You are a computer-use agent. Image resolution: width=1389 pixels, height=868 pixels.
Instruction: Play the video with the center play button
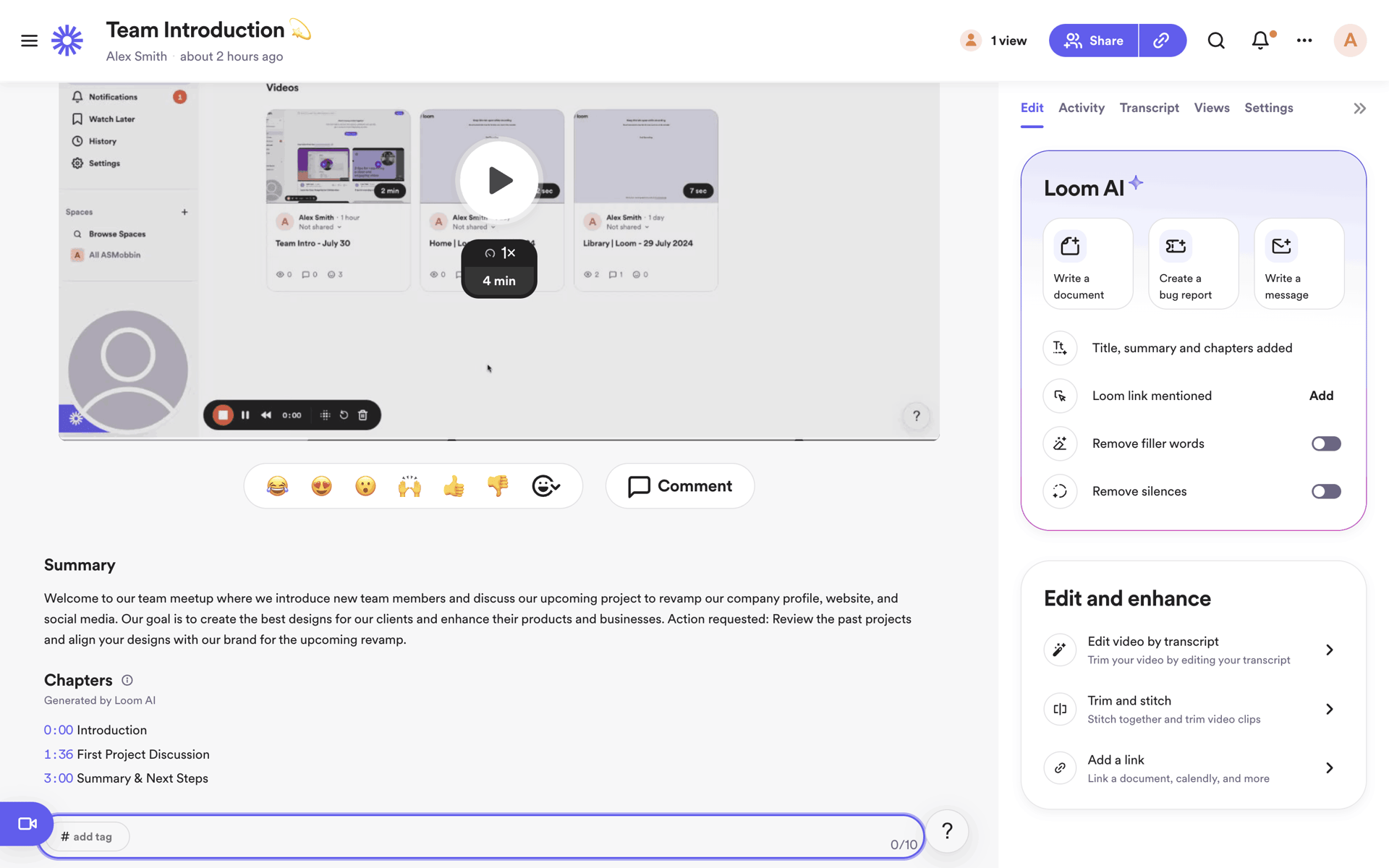pyautogui.click(x=499, y=180)
